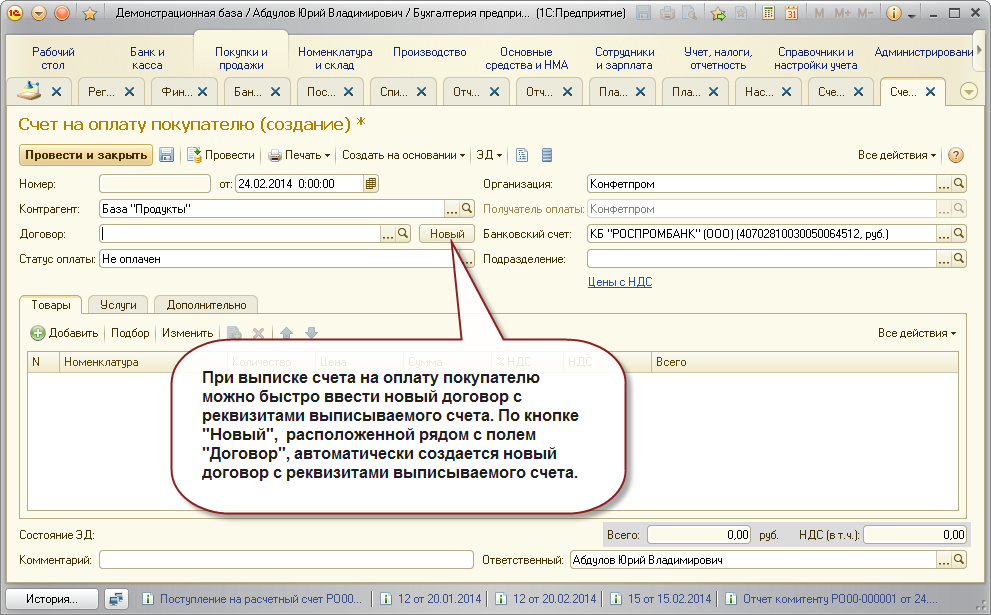Viewport: 991px width, 615px height.
Task: Click the Провести и закрыть button
Action: click(x=86, y=155)
